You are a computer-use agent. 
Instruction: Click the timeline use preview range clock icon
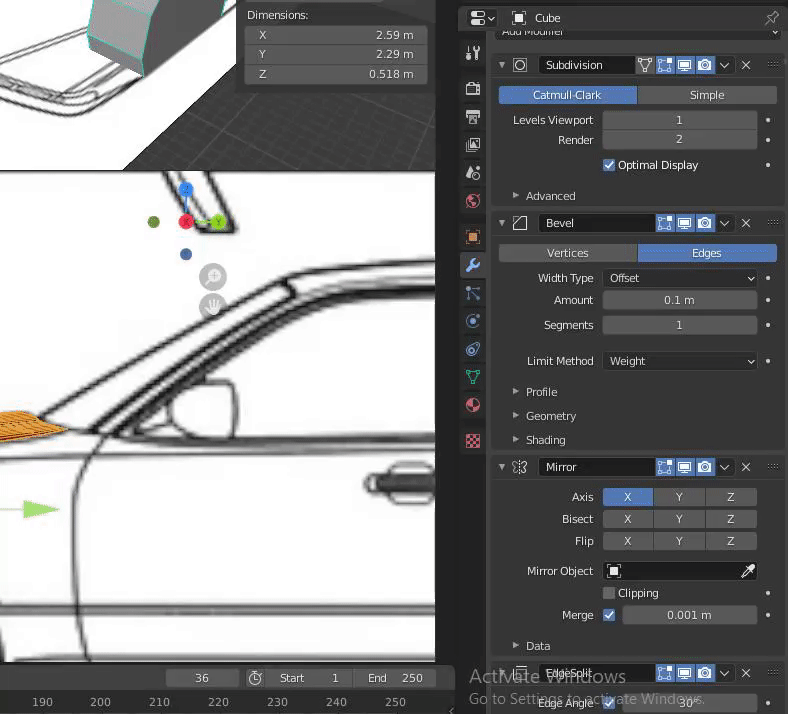pyautogui.click(x=255, y=678)
